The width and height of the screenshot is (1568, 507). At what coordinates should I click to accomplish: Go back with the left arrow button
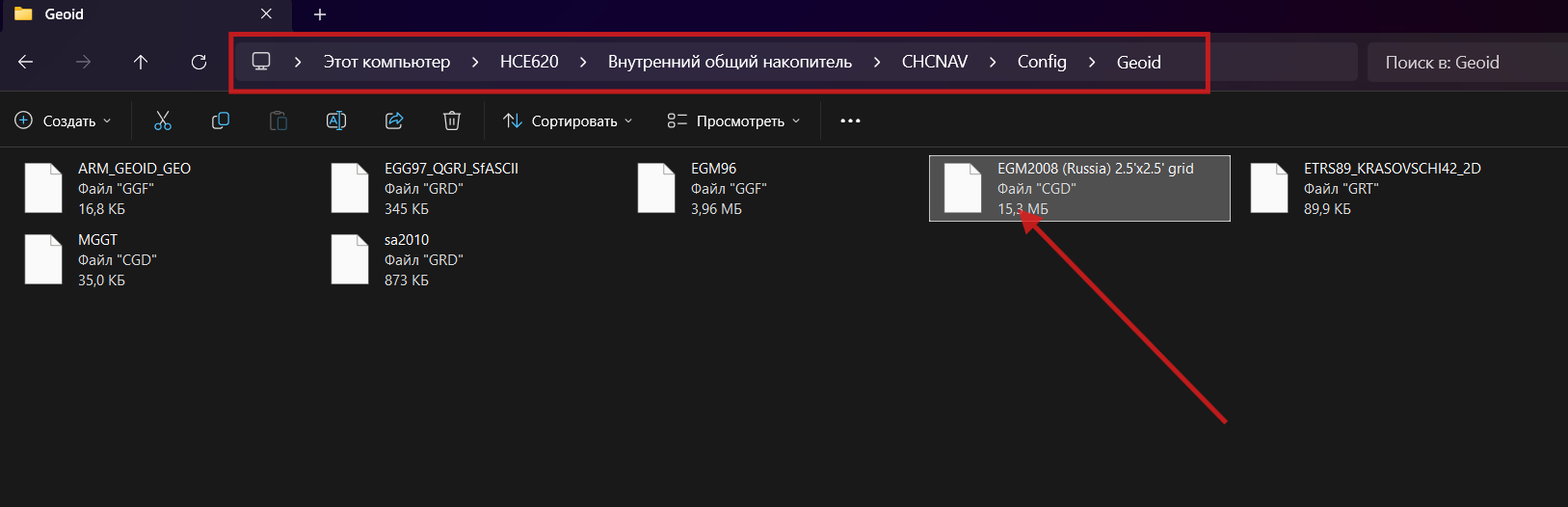[26, 62]
